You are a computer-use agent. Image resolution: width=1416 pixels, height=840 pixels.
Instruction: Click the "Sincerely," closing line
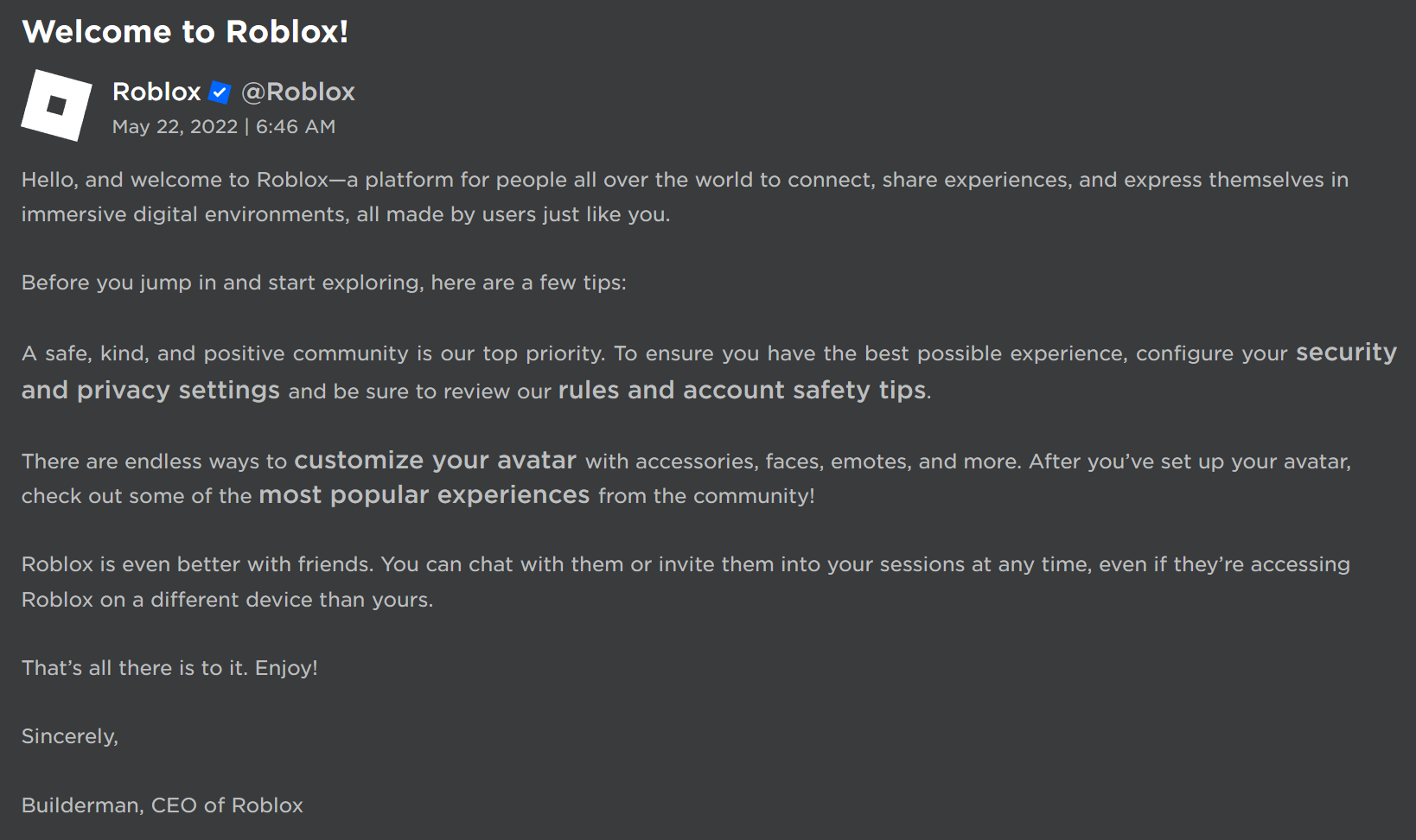point(70,736)
